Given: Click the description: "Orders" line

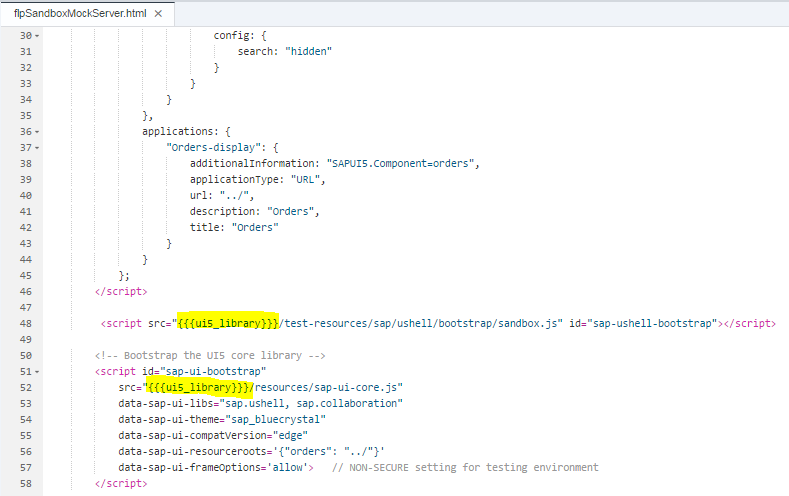Looking at the screenshot, I should (x=255, y=211).
